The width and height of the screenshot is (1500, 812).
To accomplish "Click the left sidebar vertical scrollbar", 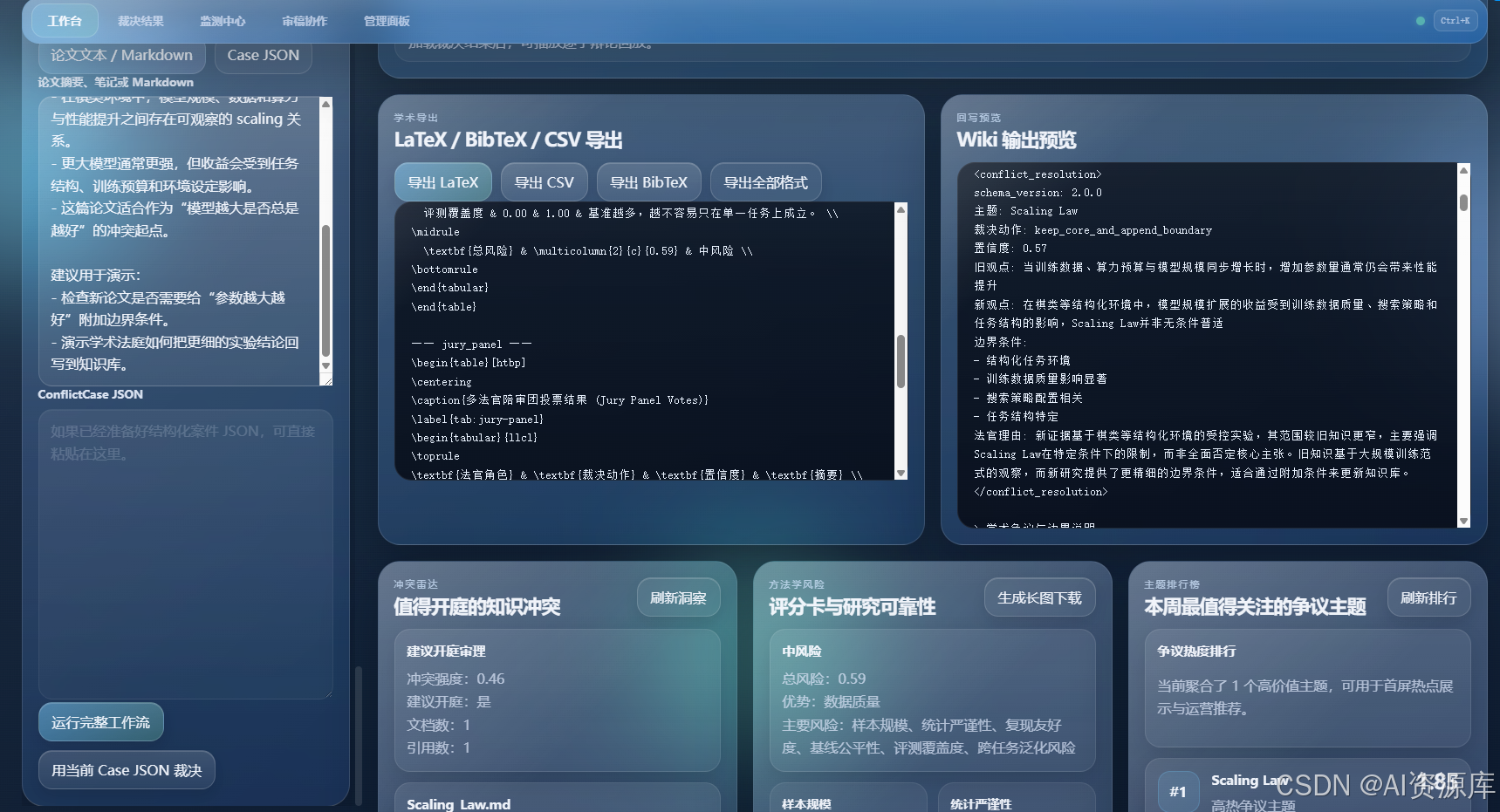I will point(359,735).
